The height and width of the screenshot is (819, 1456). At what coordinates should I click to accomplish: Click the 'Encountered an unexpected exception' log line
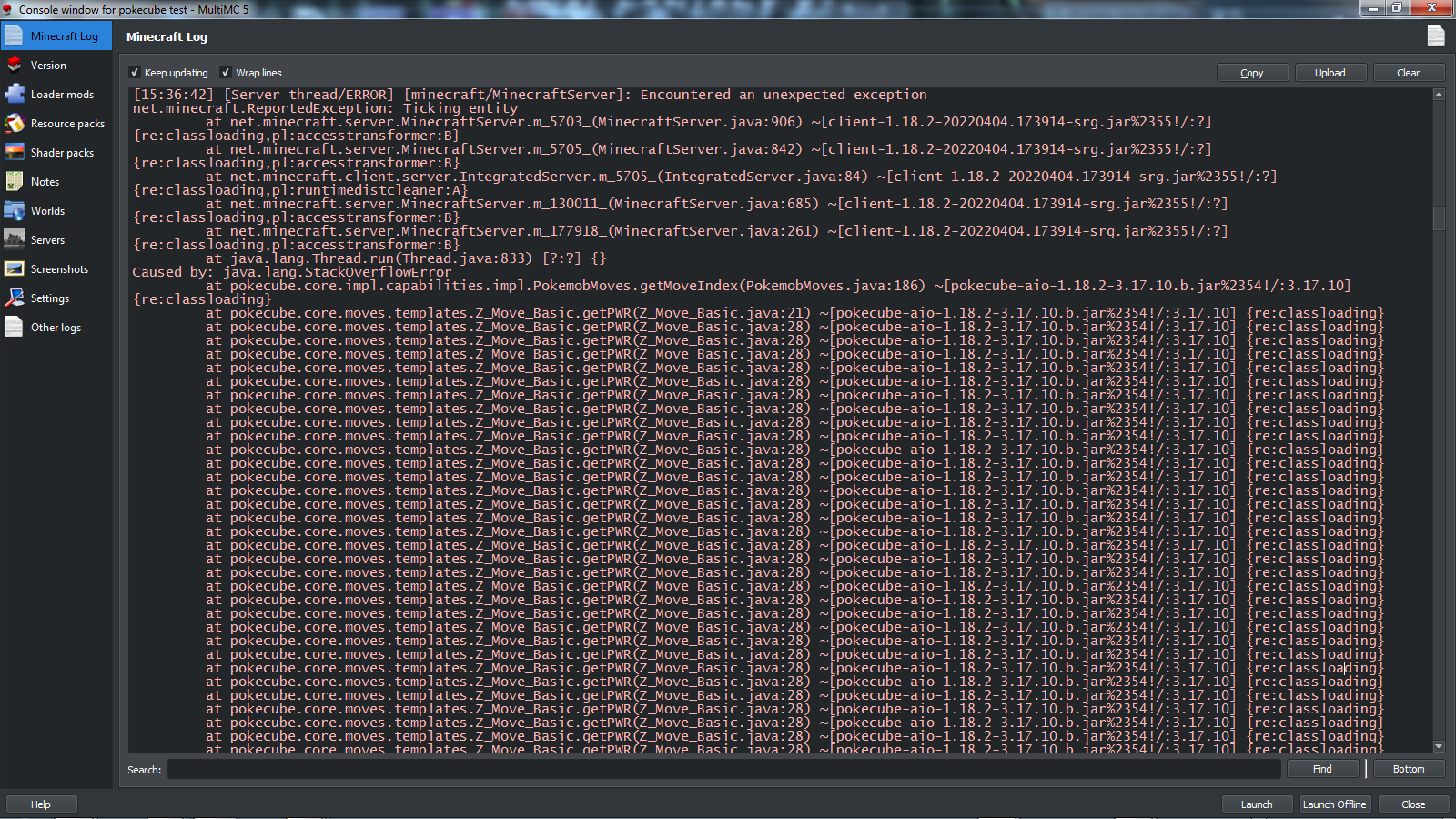coord(530,95)
